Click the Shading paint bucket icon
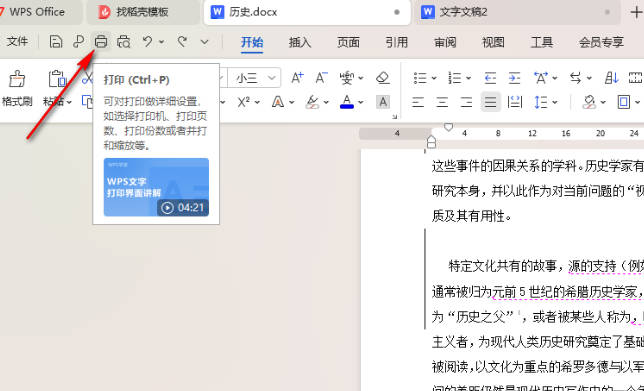The height and width of the screenshot is (391, 644). [589, 102]
